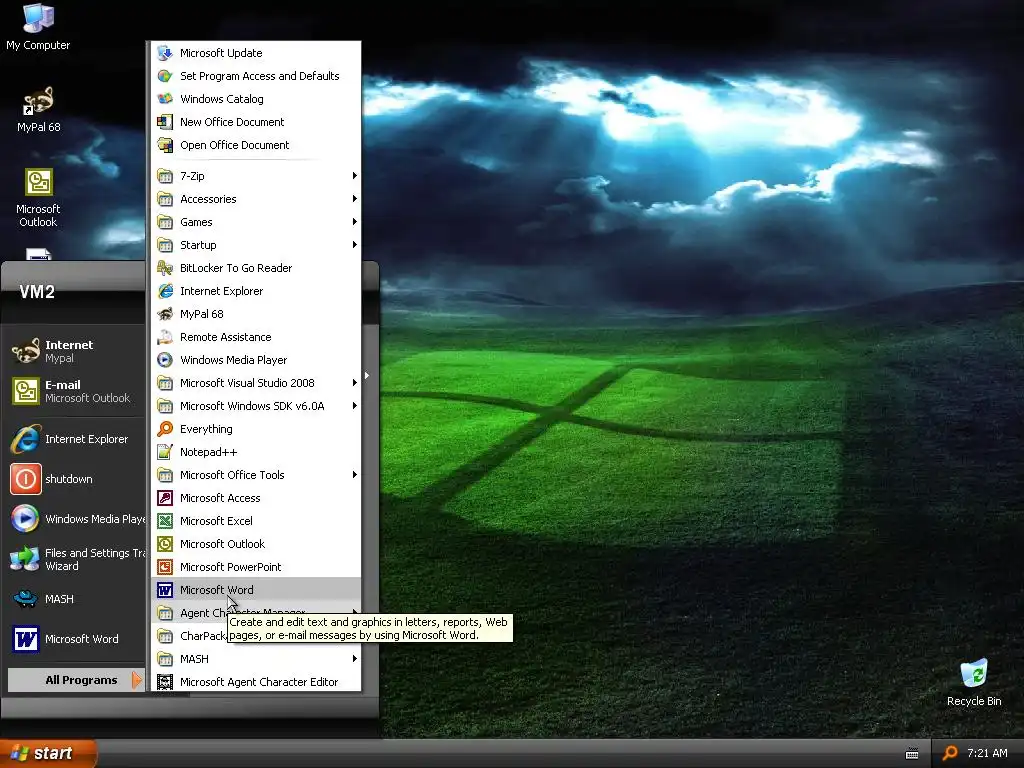Click the 7:21 AM clock
The width and height of the screenshot is (1024, 768).
(x=987, y=753)
